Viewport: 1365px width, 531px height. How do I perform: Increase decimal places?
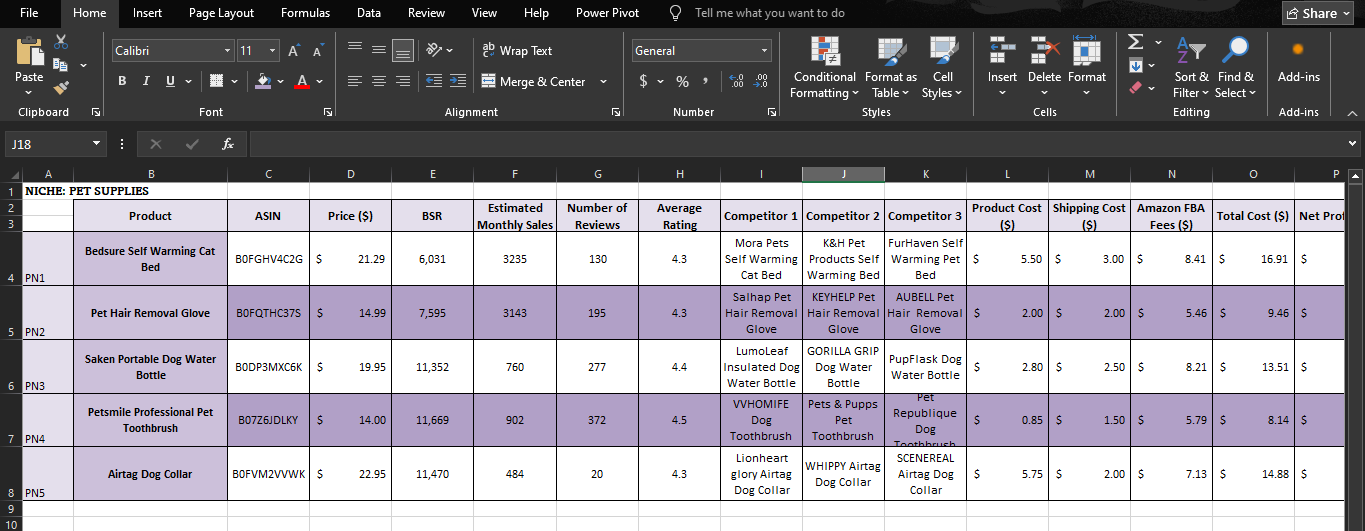tap(737, 81)
